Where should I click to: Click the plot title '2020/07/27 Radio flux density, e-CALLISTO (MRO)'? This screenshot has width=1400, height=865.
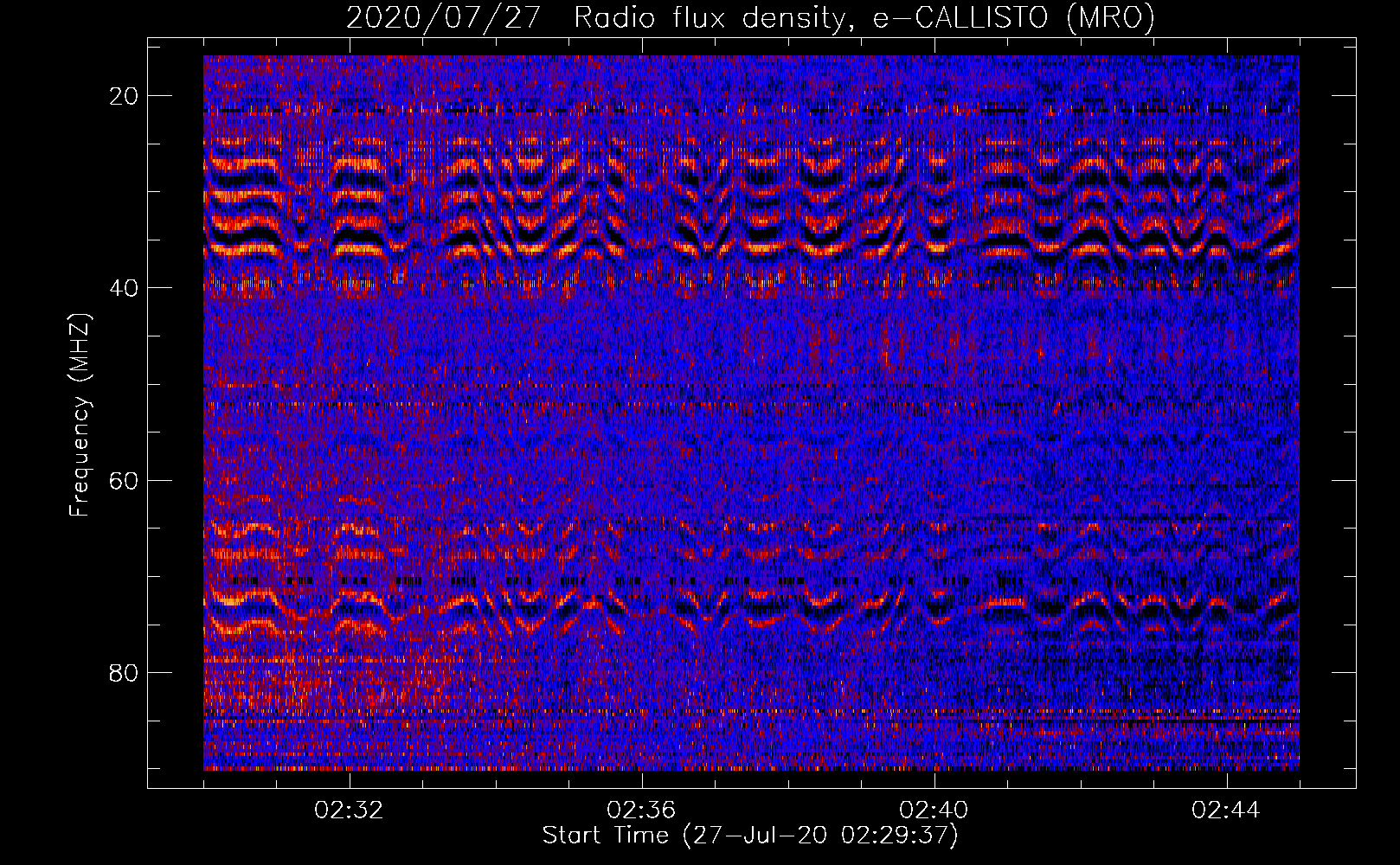(750, 17)
